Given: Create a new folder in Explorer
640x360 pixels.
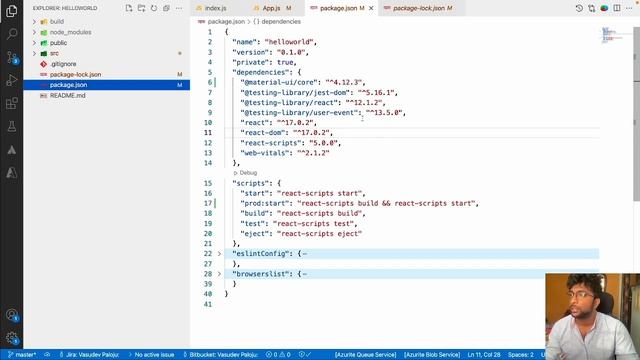Looking at the screenshot, I should coord(141,8).
